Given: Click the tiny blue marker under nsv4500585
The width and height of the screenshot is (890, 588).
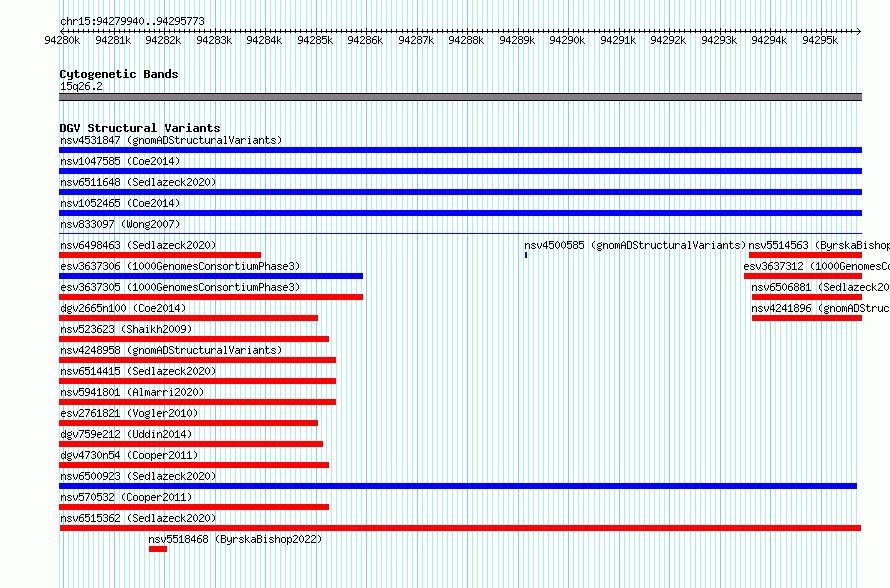Looking at the screenshot, I should pos(526,255).
